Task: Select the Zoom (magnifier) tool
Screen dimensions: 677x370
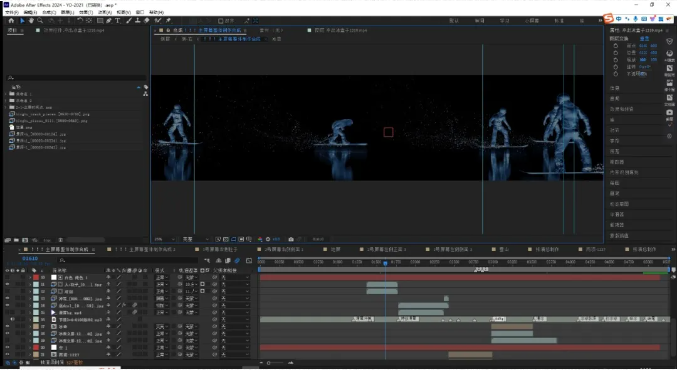Action: click(x=40, y=20)
